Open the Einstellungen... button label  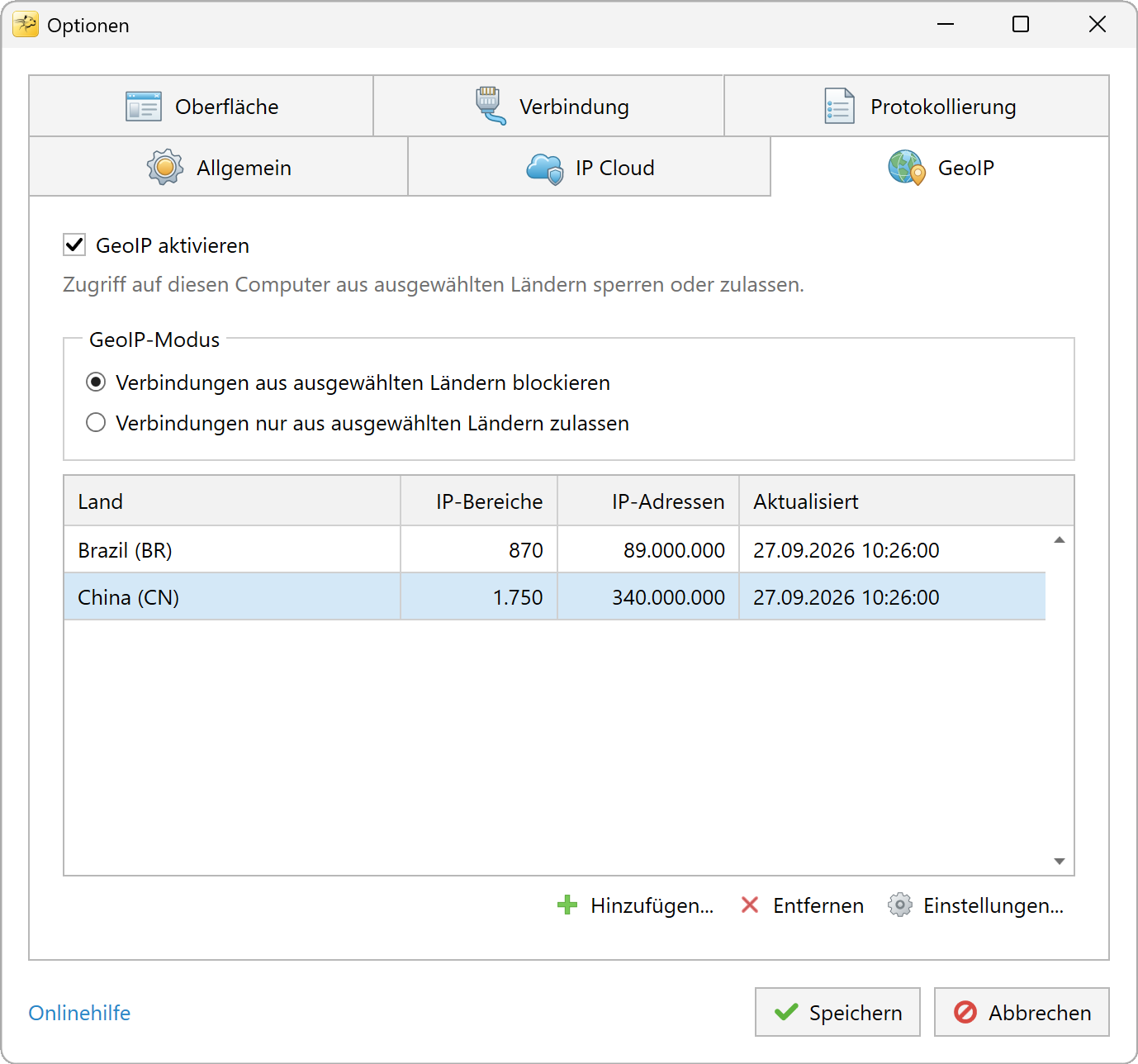click(x=993, y=905)
